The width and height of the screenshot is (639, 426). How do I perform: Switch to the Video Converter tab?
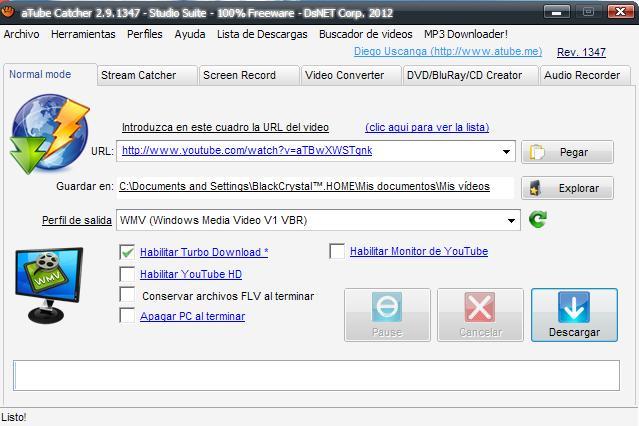point(351,75)
